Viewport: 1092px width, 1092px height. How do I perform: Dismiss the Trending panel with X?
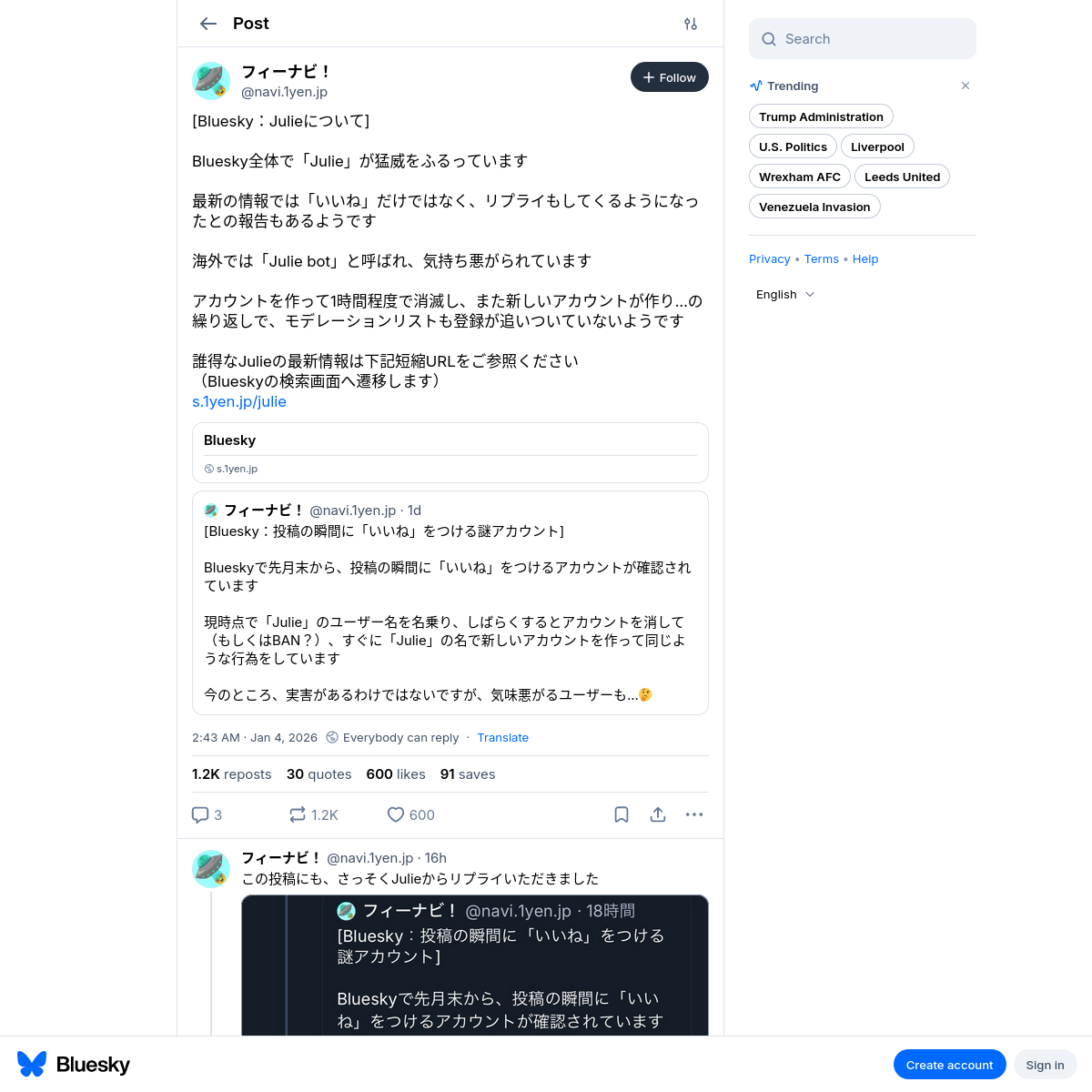pyautogui.click(x=966, y=86)
